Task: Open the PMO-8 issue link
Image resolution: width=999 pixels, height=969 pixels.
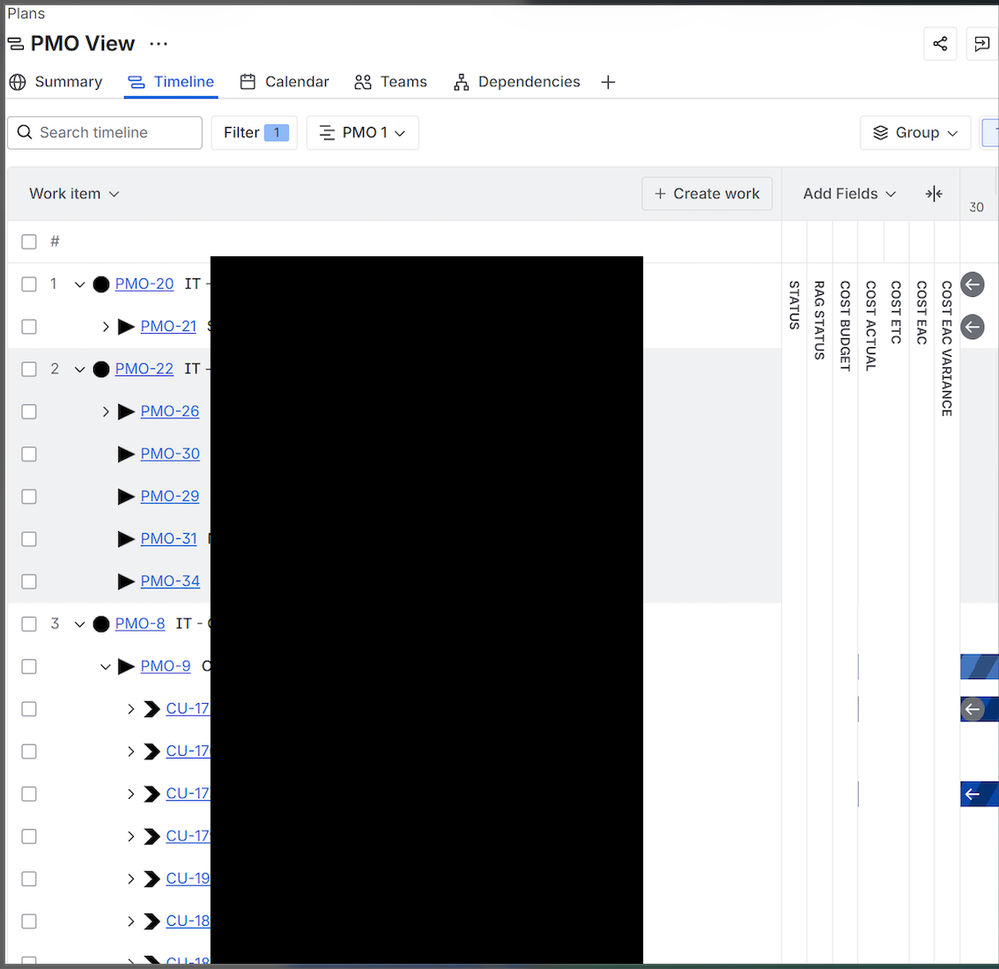Action: click(x=140, y=623)
